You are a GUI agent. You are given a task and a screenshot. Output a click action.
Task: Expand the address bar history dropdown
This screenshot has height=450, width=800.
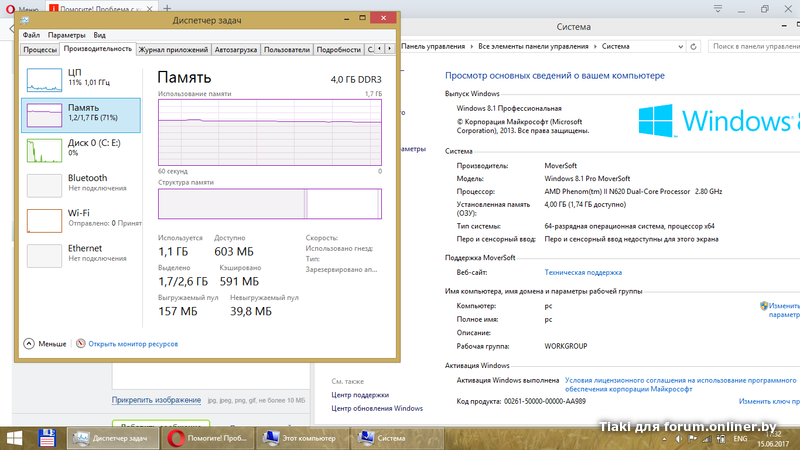pos(680,46)
